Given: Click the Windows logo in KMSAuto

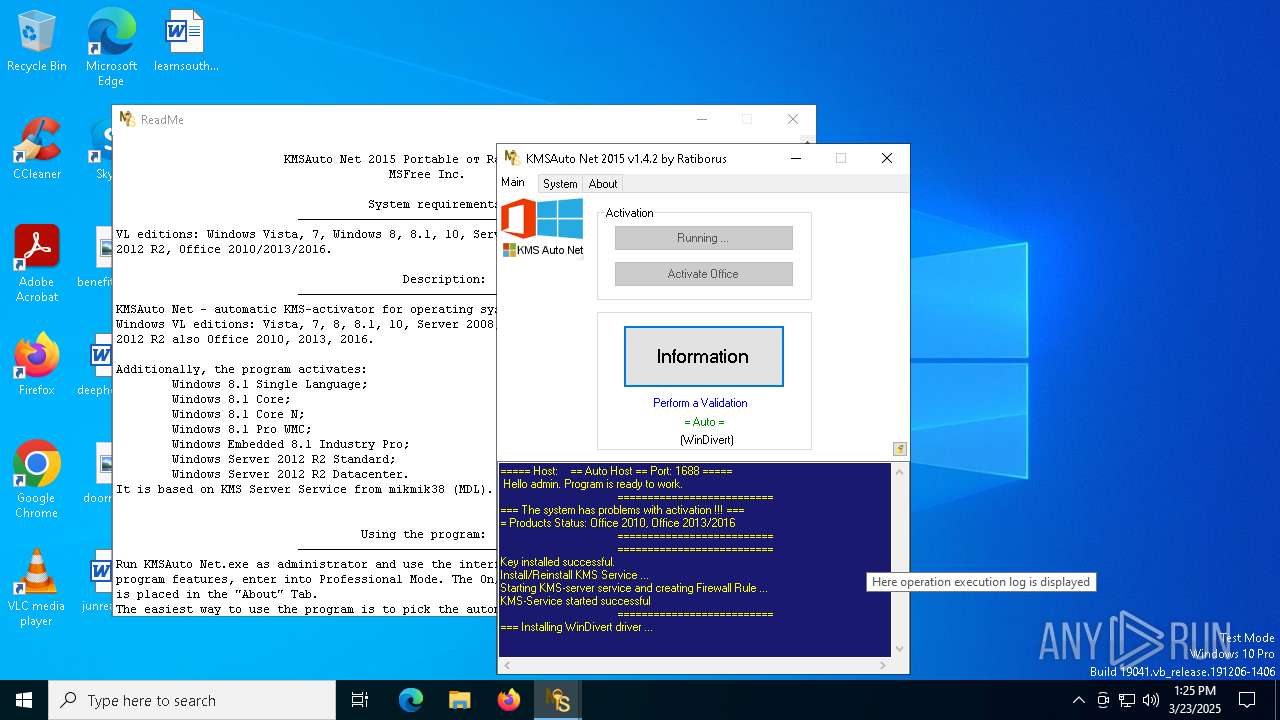Looking at the screenshot, I should pyautogui.click(x=560, y=219).
